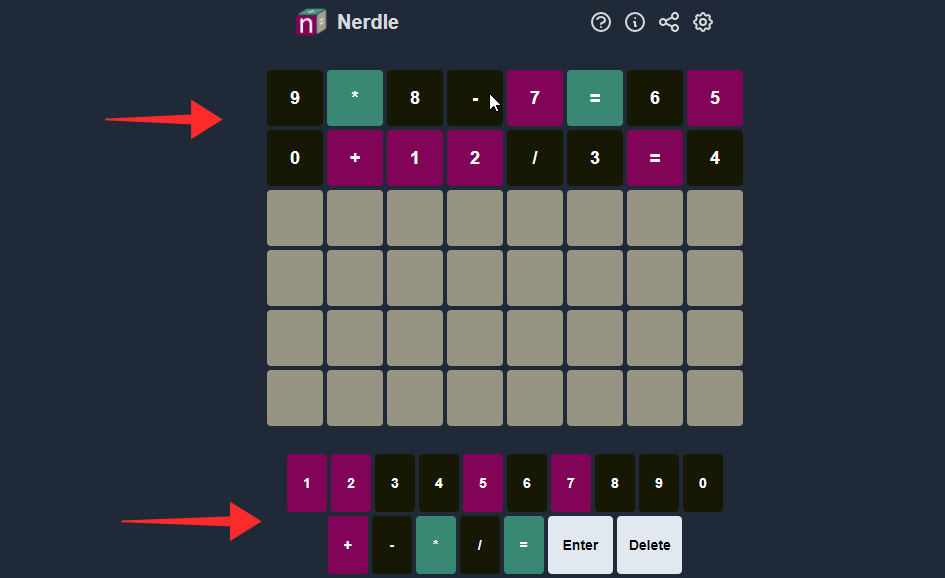The image size is (945, 578).
Task: Select the green equals tile in row one
Action: [595, 98]
